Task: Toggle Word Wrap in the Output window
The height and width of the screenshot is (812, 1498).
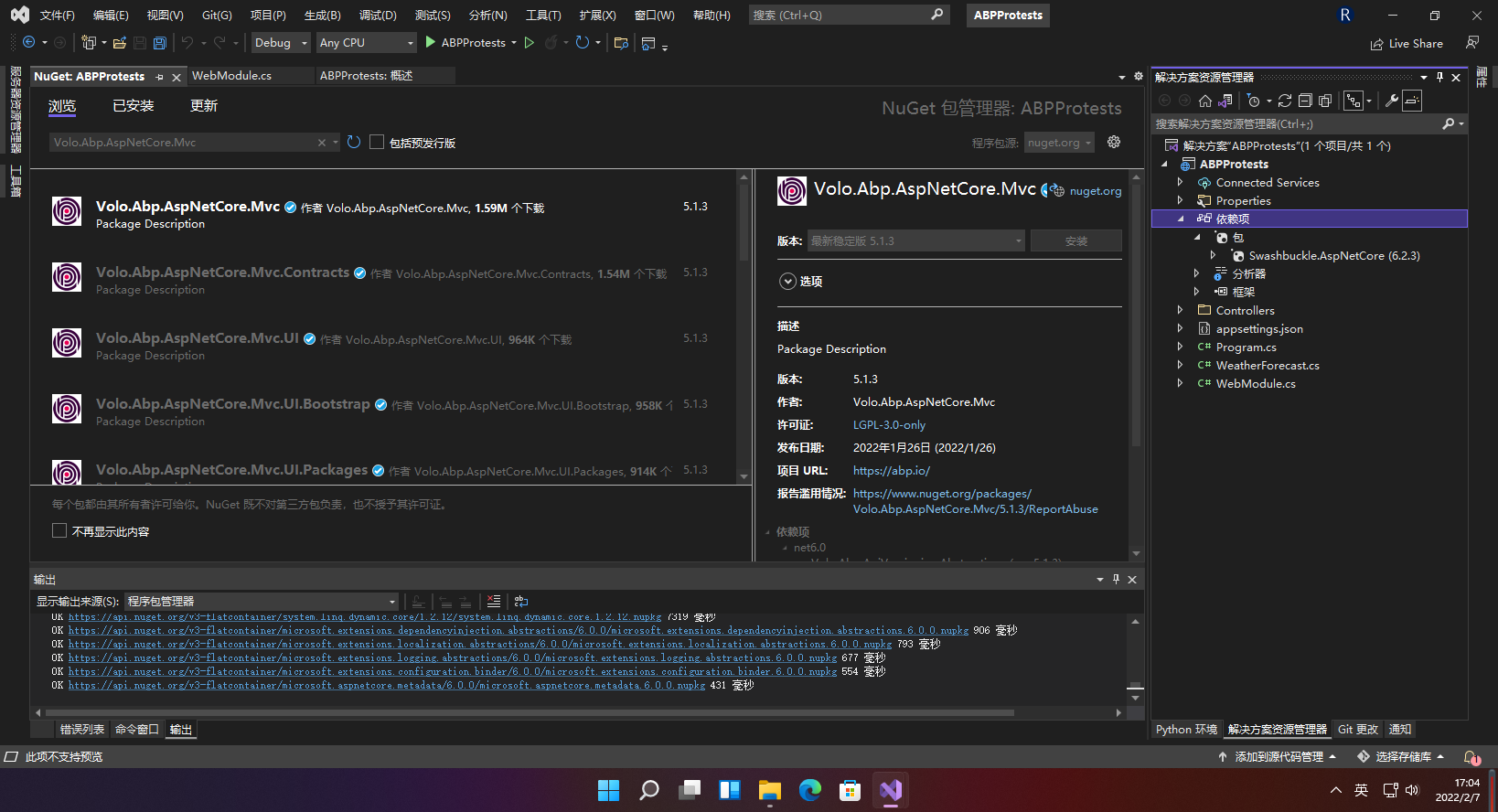Action: [521, 602]
